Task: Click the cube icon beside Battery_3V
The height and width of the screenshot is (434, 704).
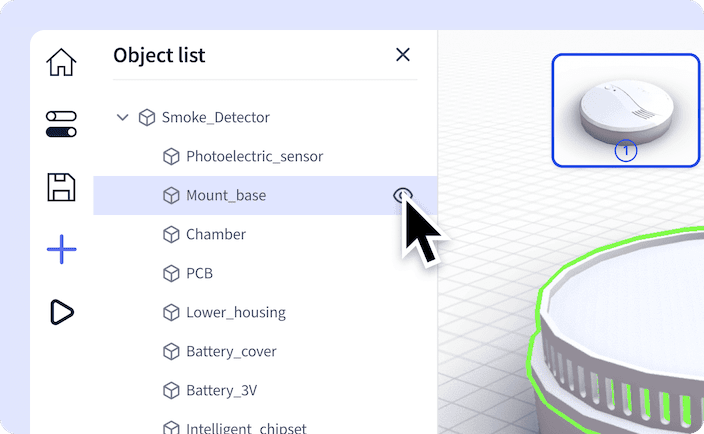Action: click(x=171, y=390)
